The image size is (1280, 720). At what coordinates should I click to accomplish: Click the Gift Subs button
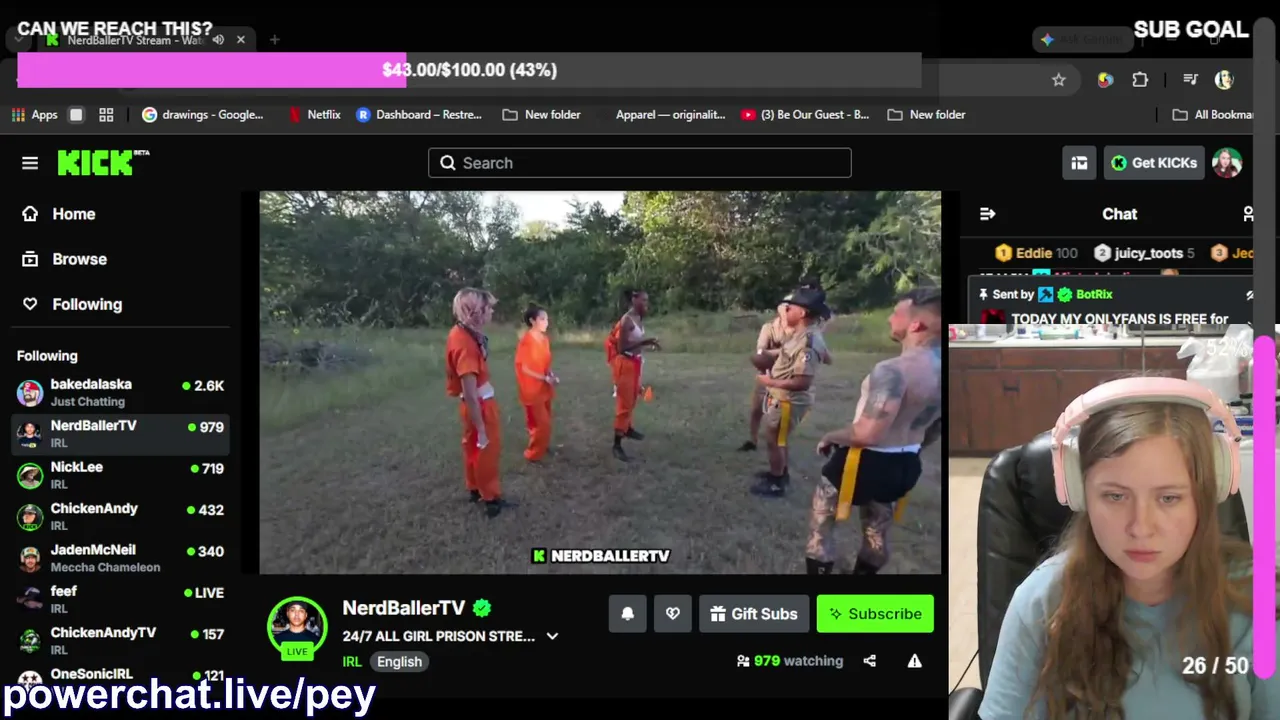[754, 614]
